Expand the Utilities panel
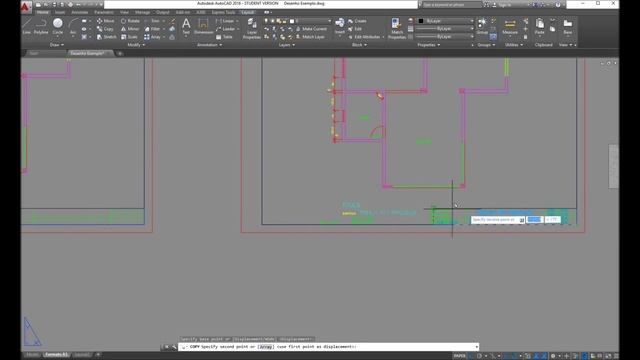The image size is (640, 360). pos(514,45)
